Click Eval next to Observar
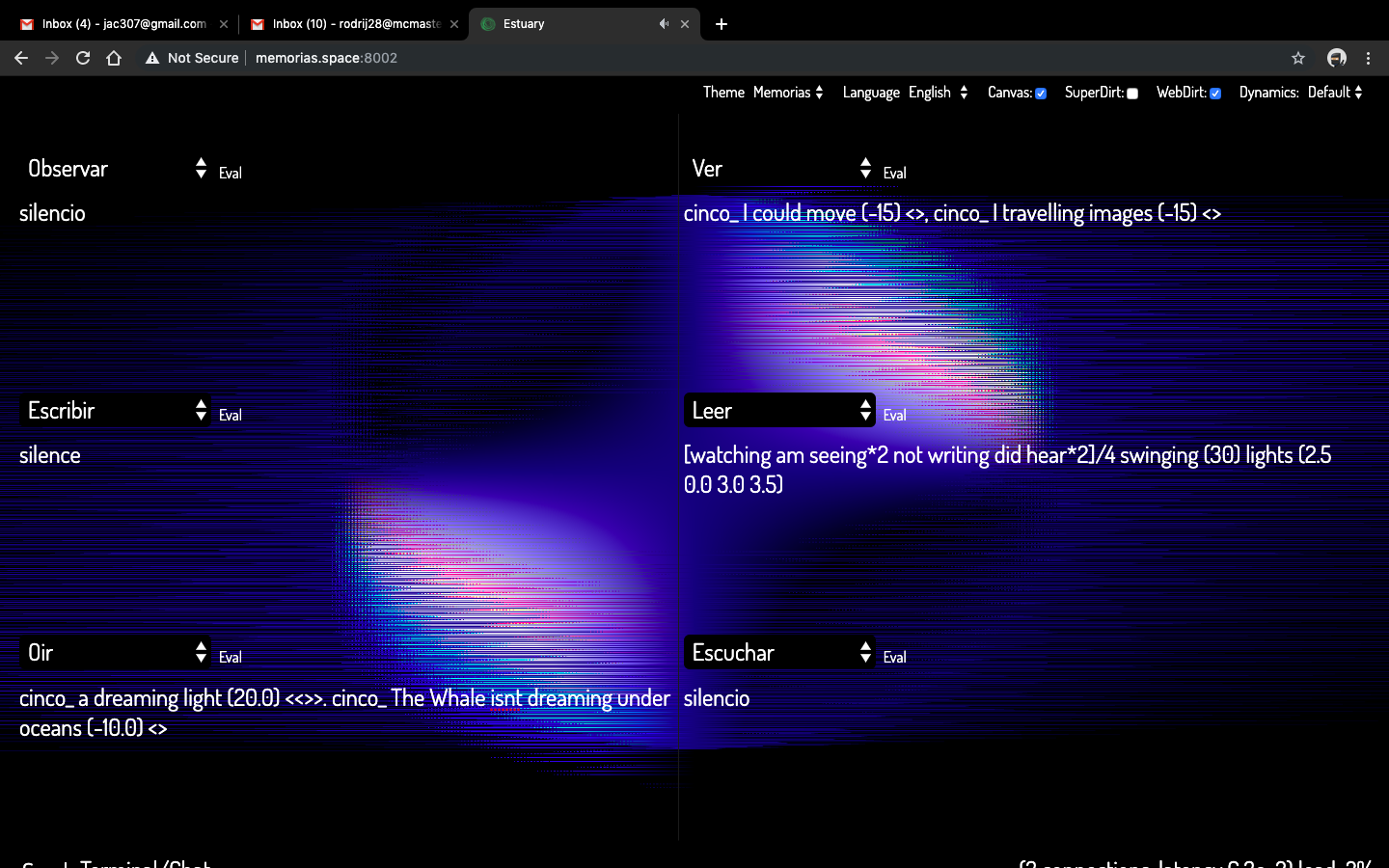This screenshot has height=868, width=1389. [x=230, y=174]
